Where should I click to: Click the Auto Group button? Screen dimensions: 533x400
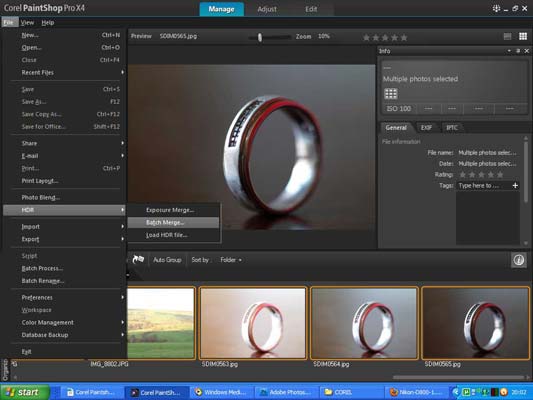[x=167, y=260]
